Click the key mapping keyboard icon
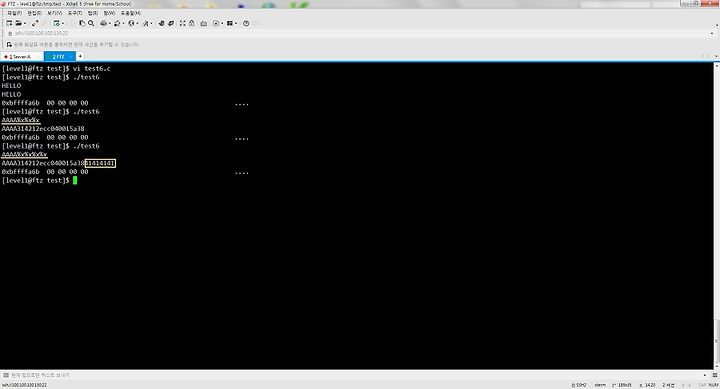720x389 pixels. pos(203,23)
